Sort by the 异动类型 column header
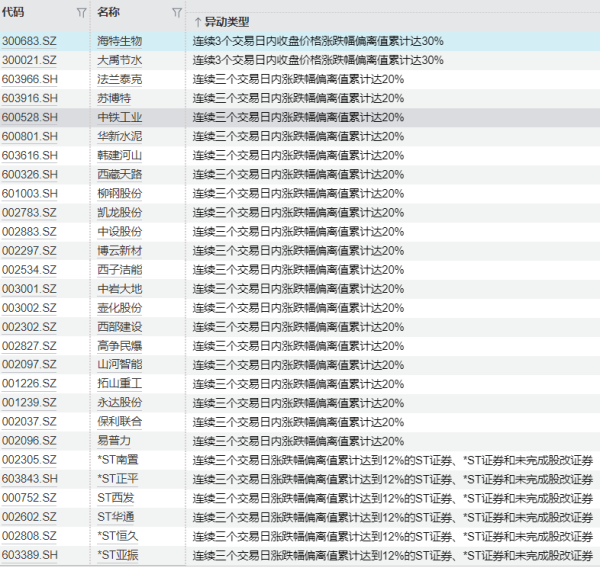The image size is (600, 568). (227, 22)
